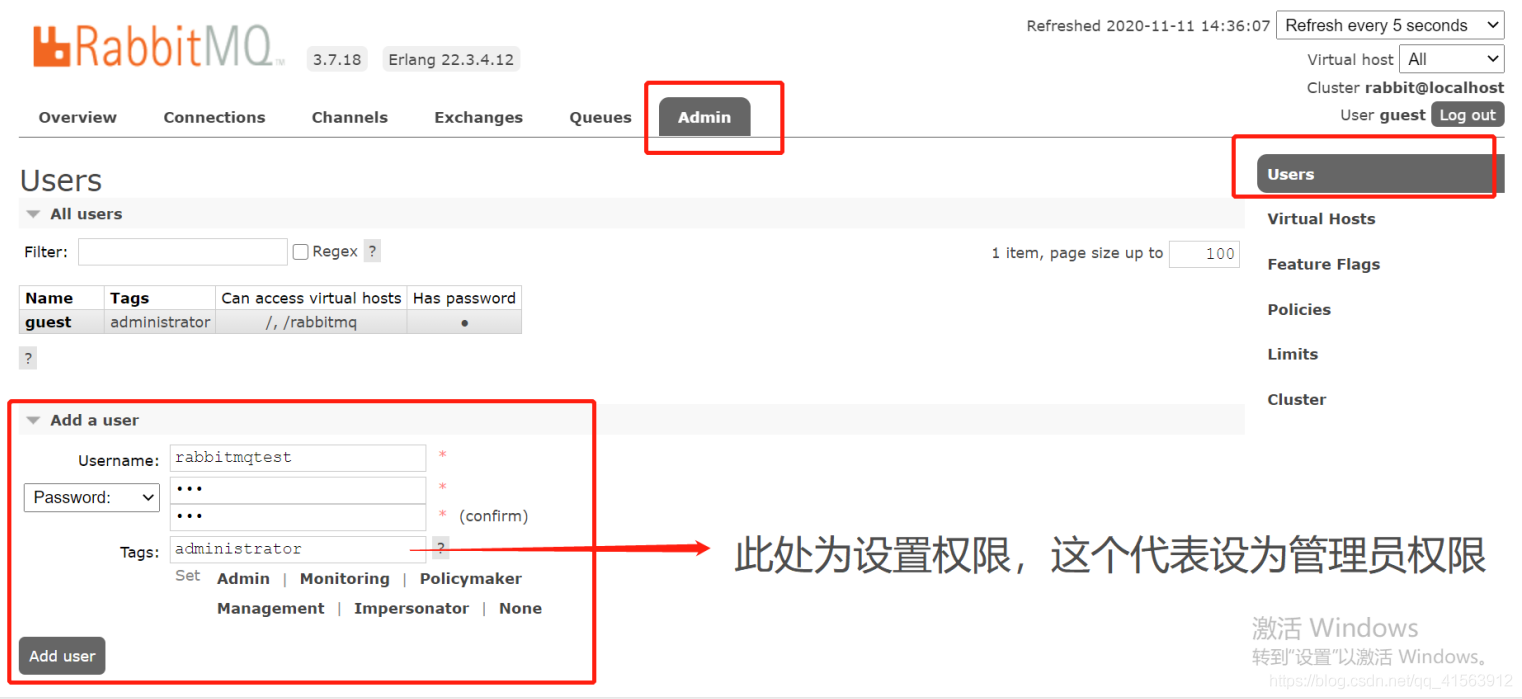
Task: Click Can access virtual hosts header
Action: [311, 298]
